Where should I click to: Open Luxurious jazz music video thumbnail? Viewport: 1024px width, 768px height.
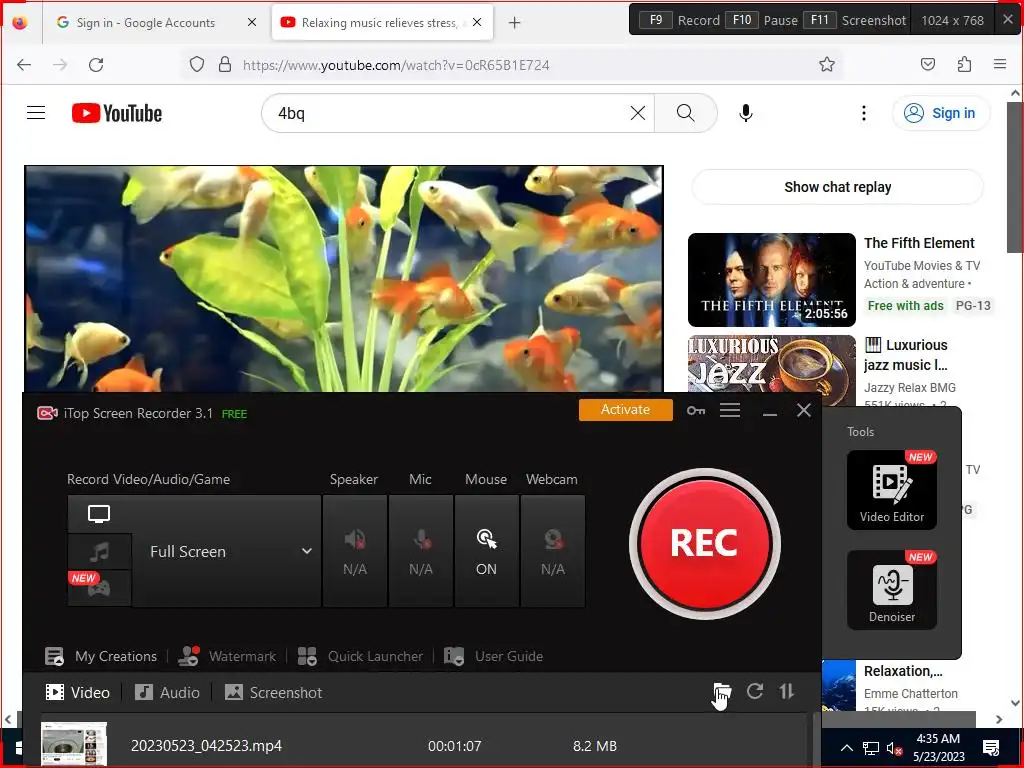[x=772, y=370]
